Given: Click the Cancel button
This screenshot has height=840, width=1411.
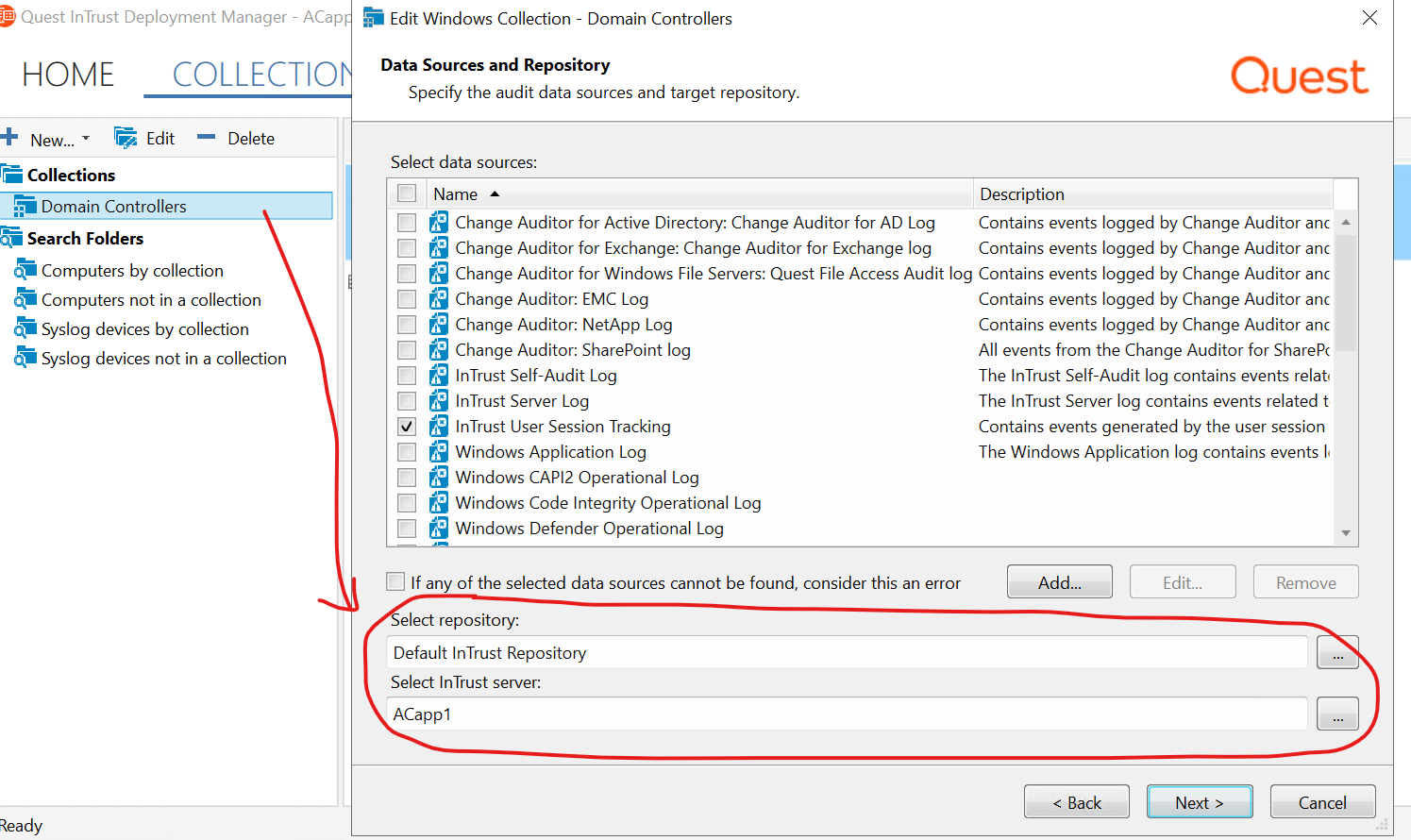Looking at the screenshot, I should tap(1322, 802).
